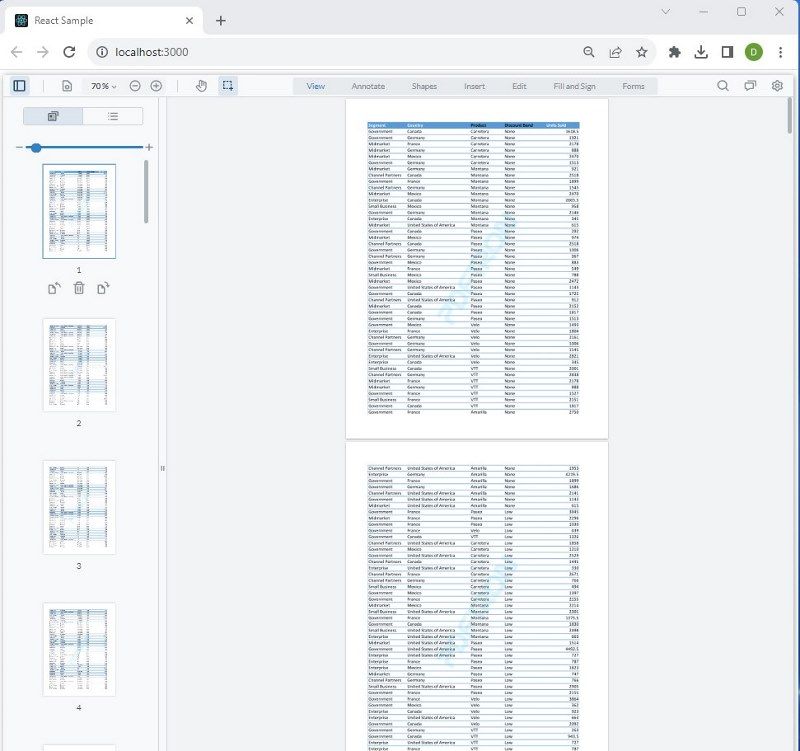Open the 70% zoom level dropdown
The image size is (800, 751).
click(104, 86)
